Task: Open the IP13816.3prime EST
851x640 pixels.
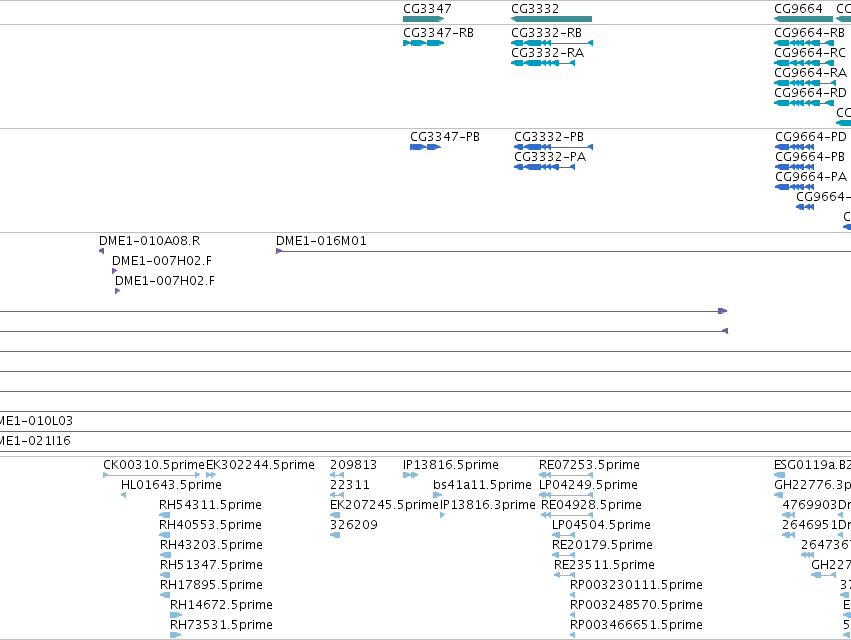Action: (442, 515)
